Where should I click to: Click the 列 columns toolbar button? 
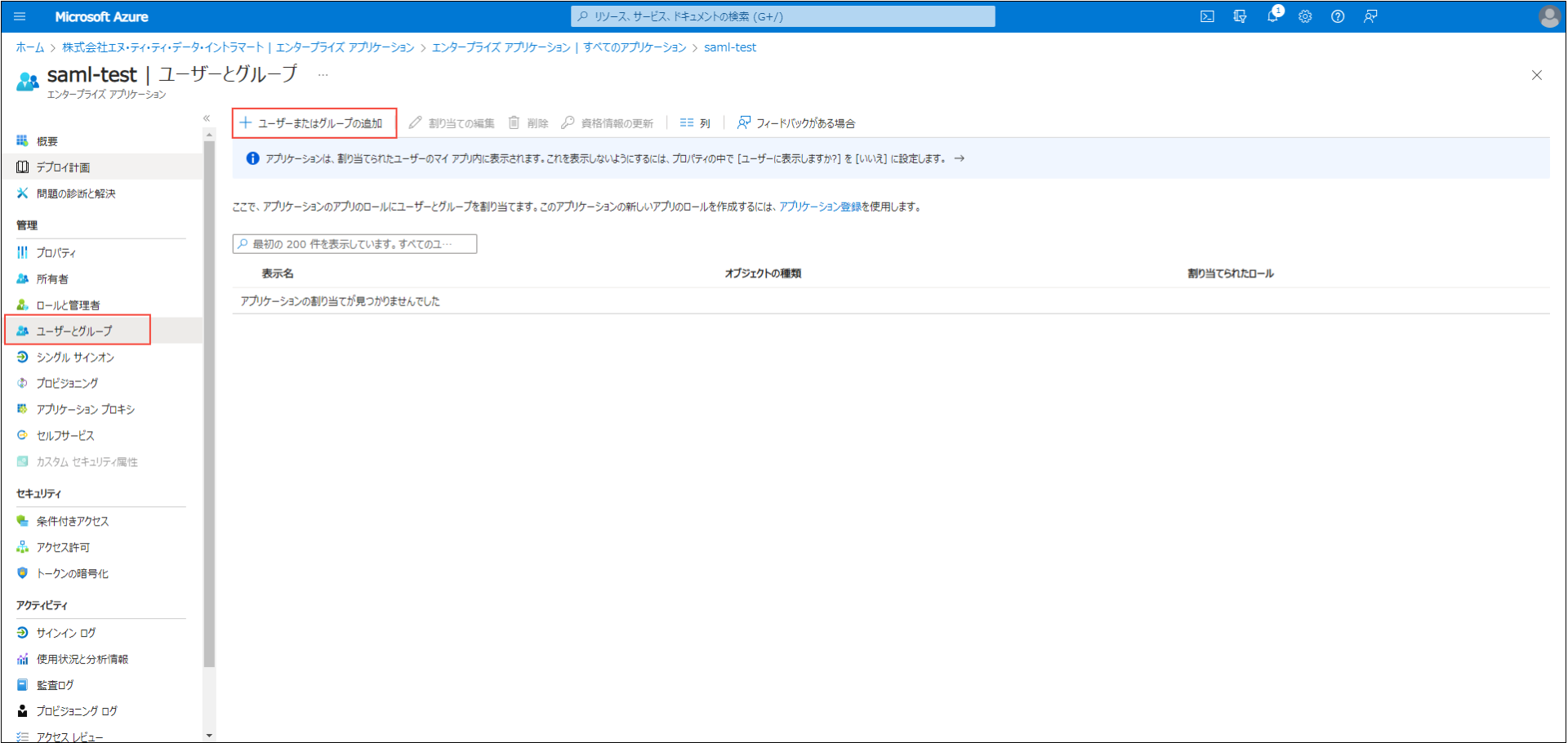tap(696, 123)
